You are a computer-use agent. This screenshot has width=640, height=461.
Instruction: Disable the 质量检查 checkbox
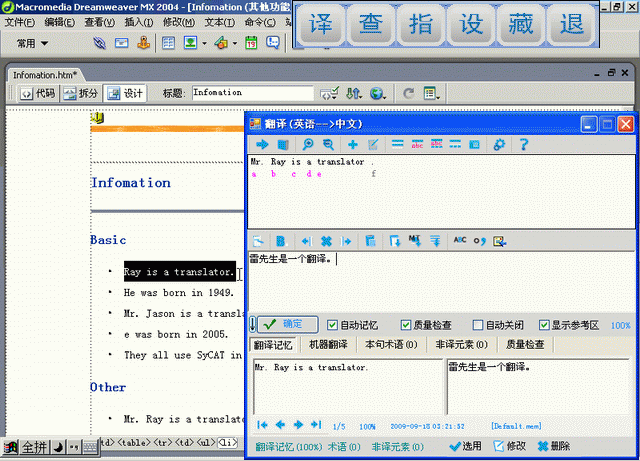(x=406, y=325)
